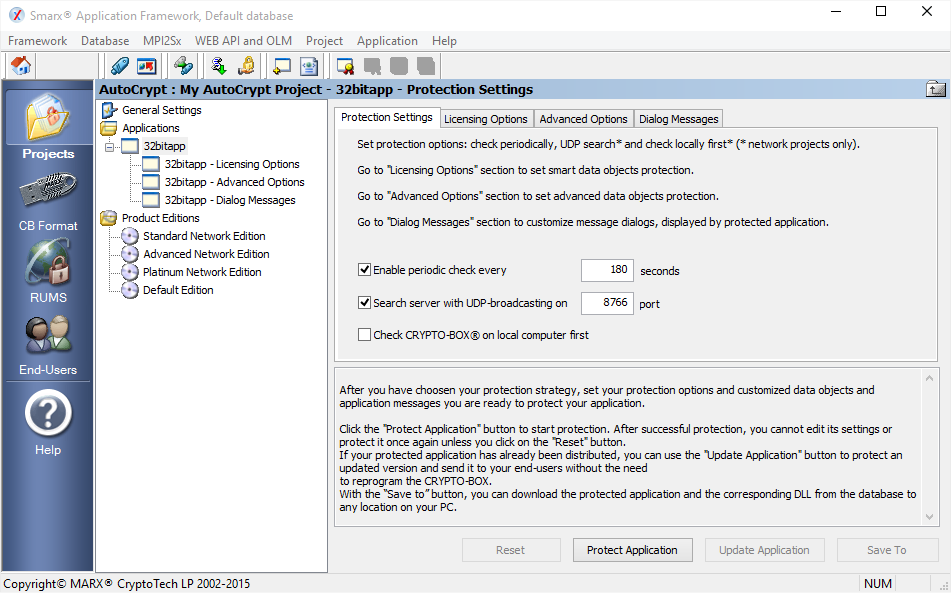
Task: Open the End-Users sidebar section
Action: [48, 345]
